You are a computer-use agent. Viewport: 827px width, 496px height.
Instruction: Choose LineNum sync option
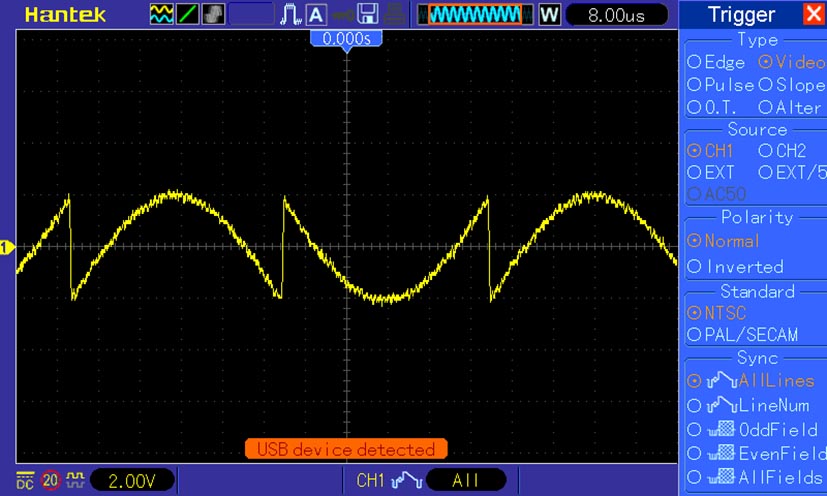pos(694,405)
